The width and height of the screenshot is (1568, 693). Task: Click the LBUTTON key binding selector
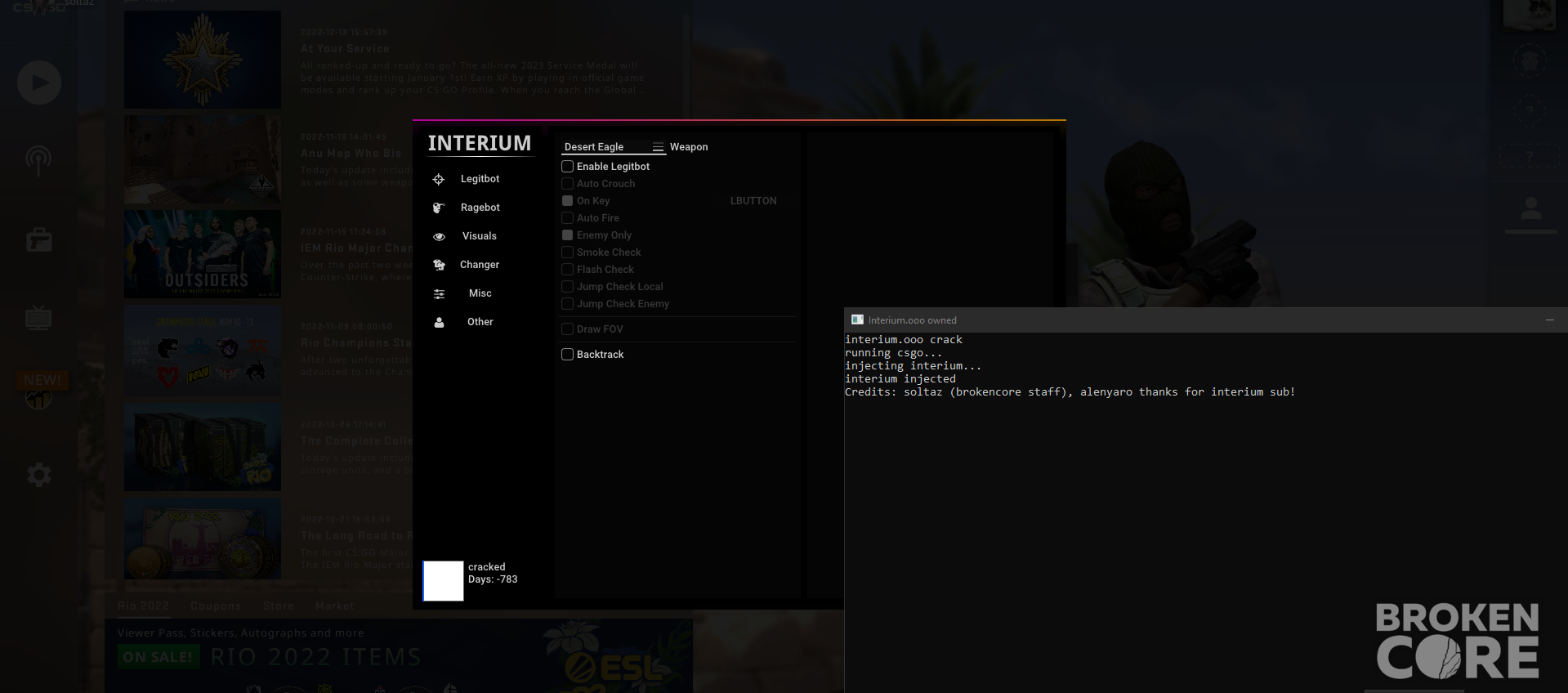(753, 201)
